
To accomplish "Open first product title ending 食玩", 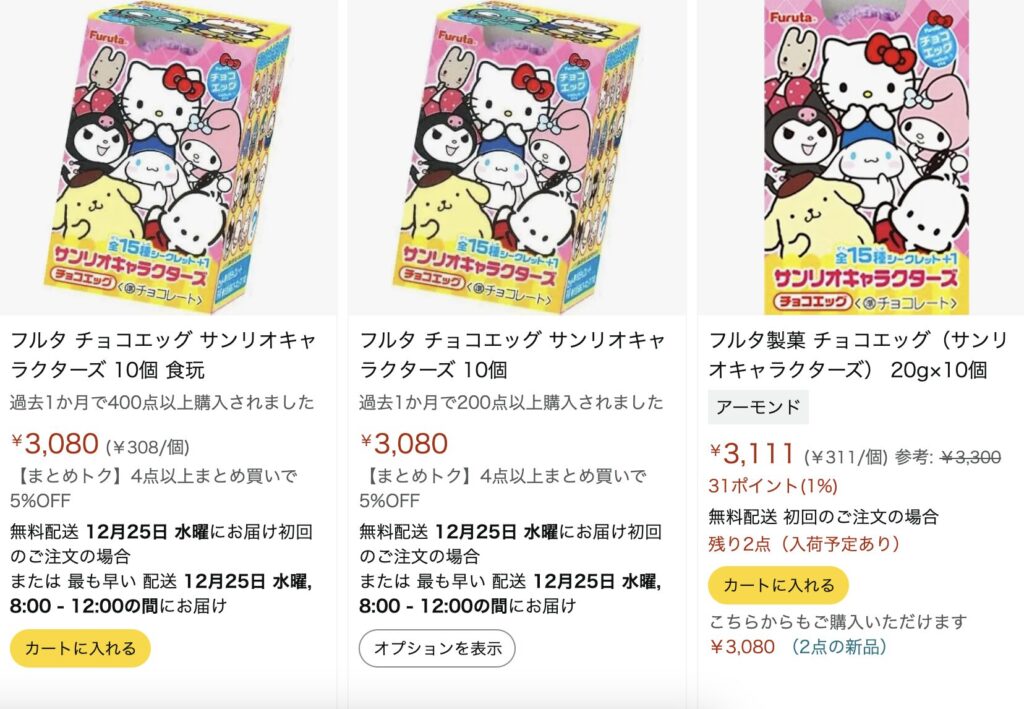I will (163, 354).
